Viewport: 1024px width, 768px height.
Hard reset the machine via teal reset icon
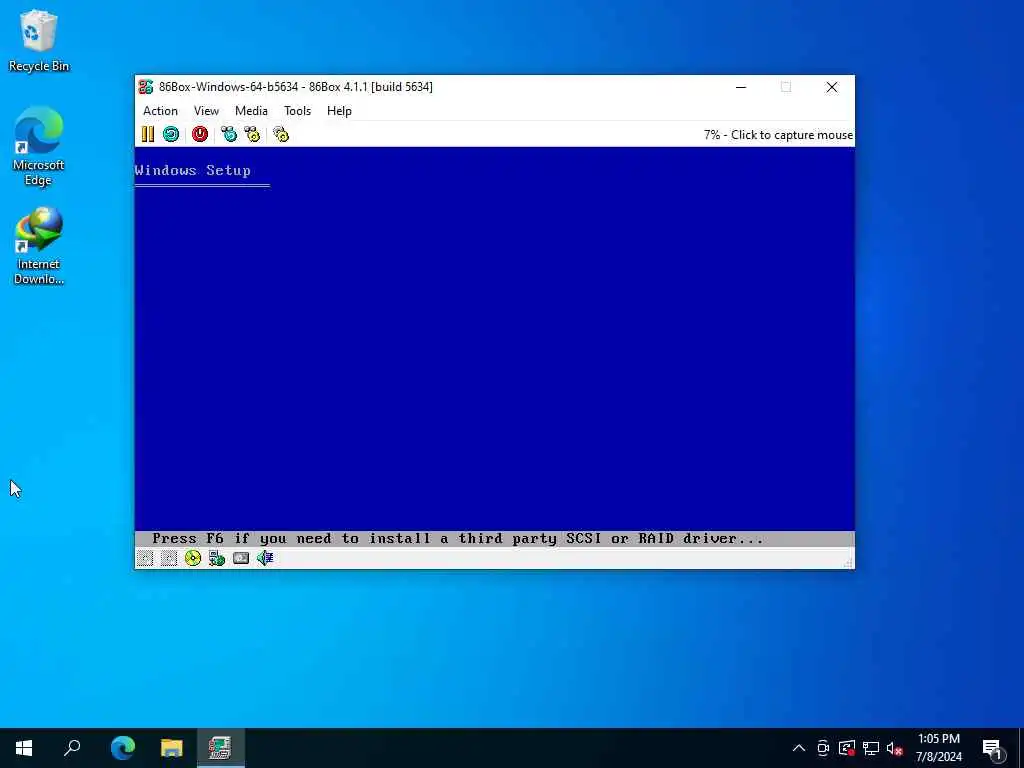(x=171, y=135)
